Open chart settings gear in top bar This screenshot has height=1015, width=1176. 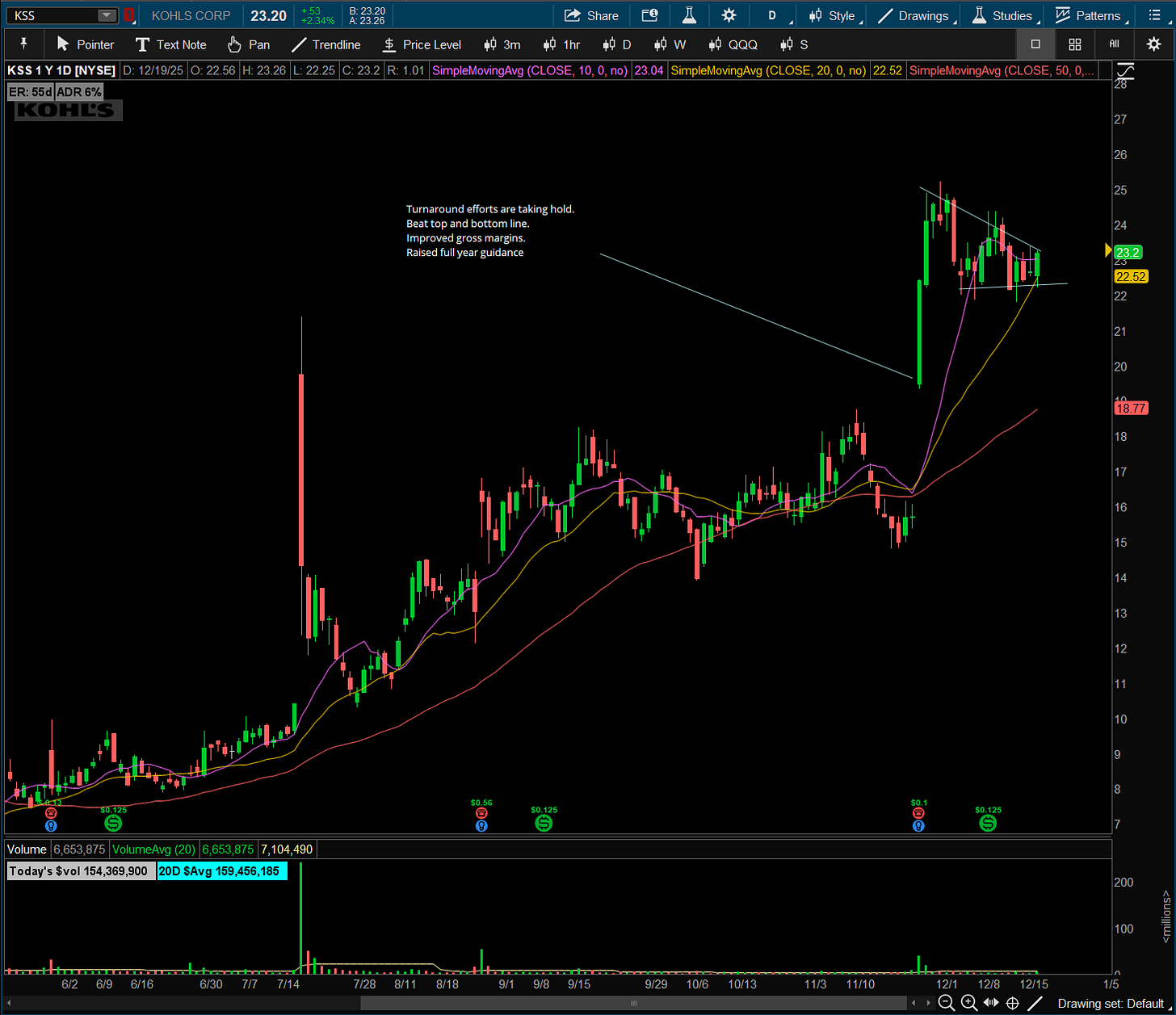(729, 15)
